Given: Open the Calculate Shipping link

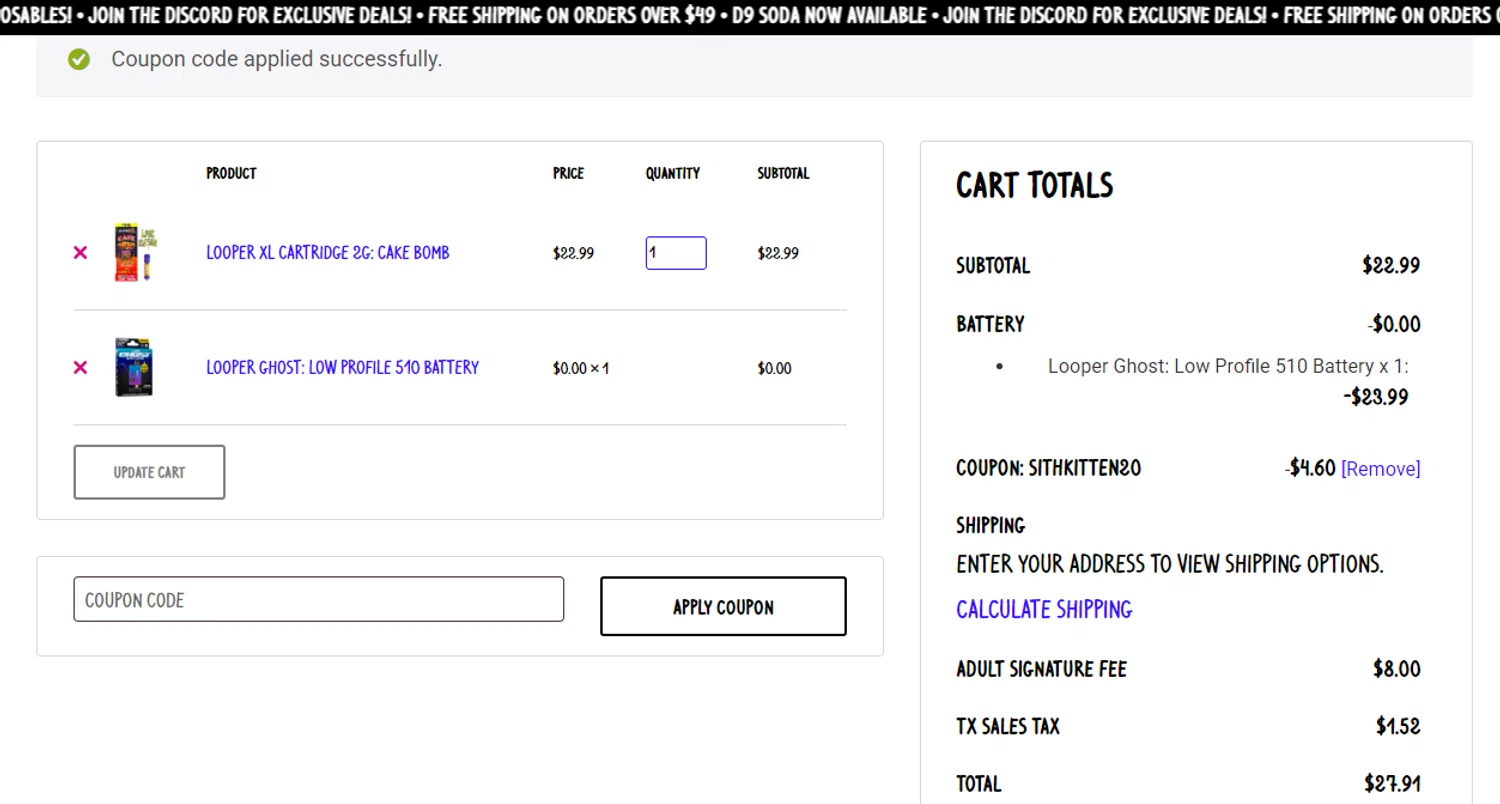Looking at the screenshot, I should (1044, 609).
